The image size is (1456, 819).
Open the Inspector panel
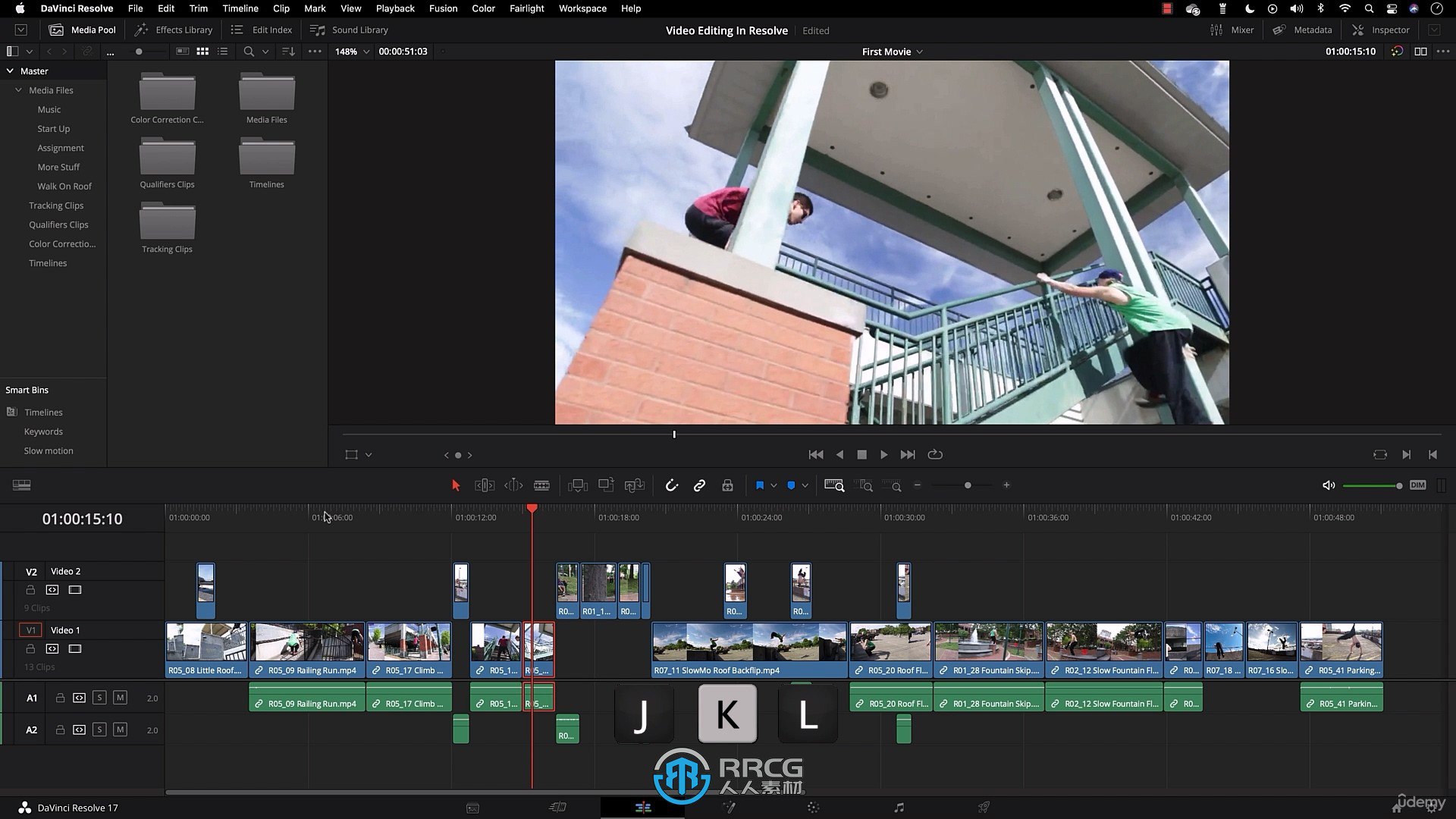point(1381,30)
